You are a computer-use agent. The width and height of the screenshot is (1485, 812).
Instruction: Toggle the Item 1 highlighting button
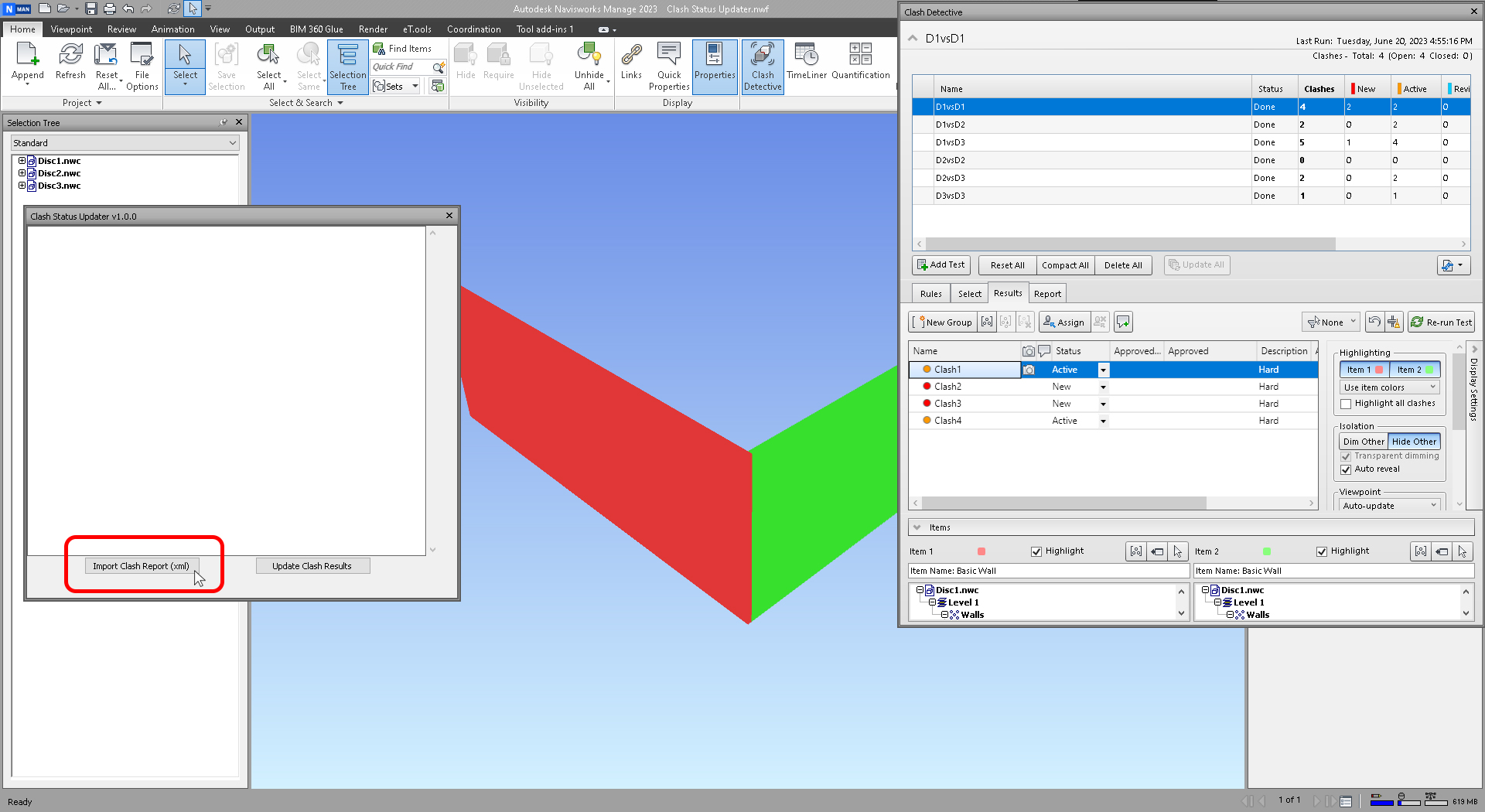click(x=1364, y=370)
